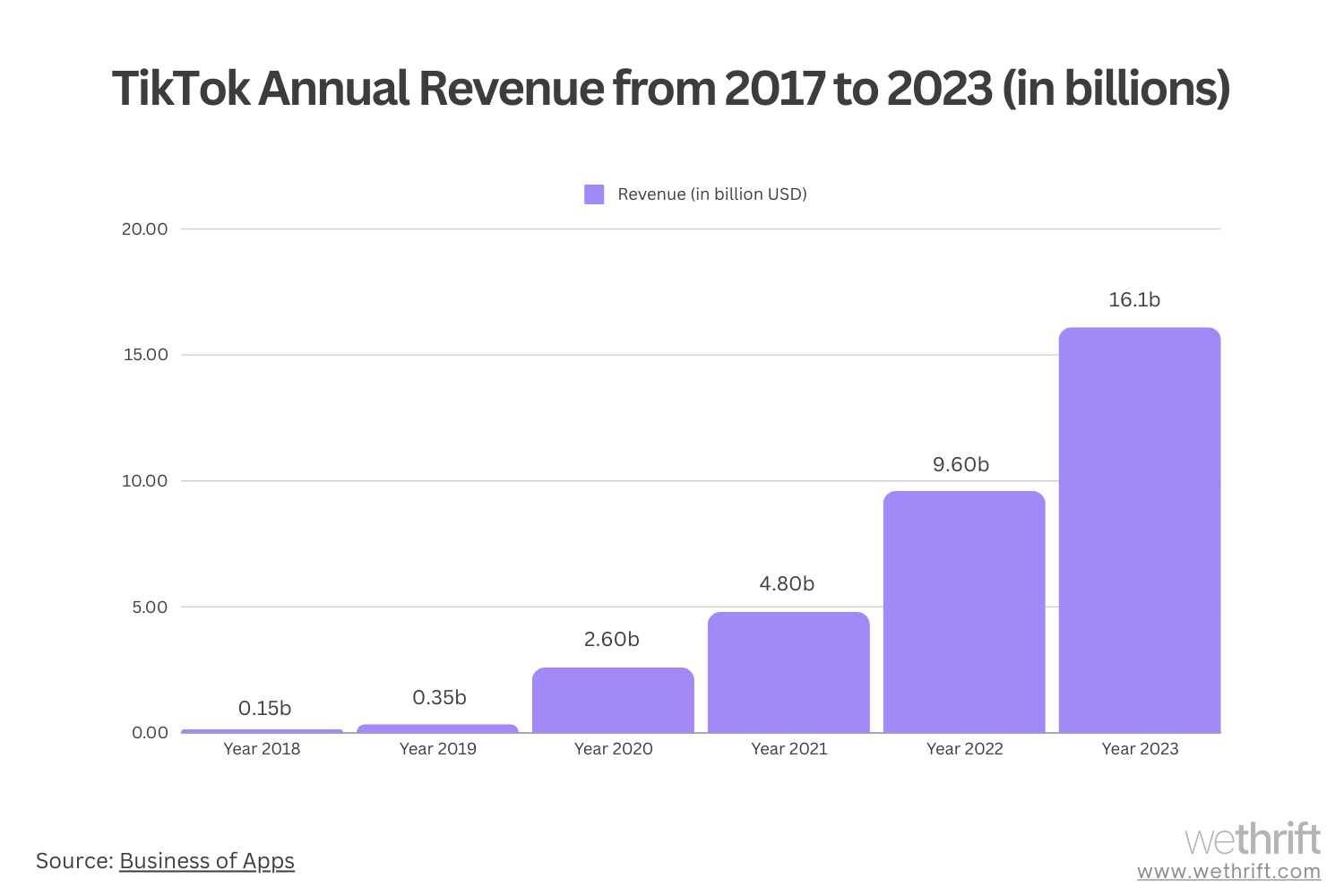Click the 5.00 y-axis tick label
Image resolution: width=1344 pixels, height=896 pixels.
149,607
